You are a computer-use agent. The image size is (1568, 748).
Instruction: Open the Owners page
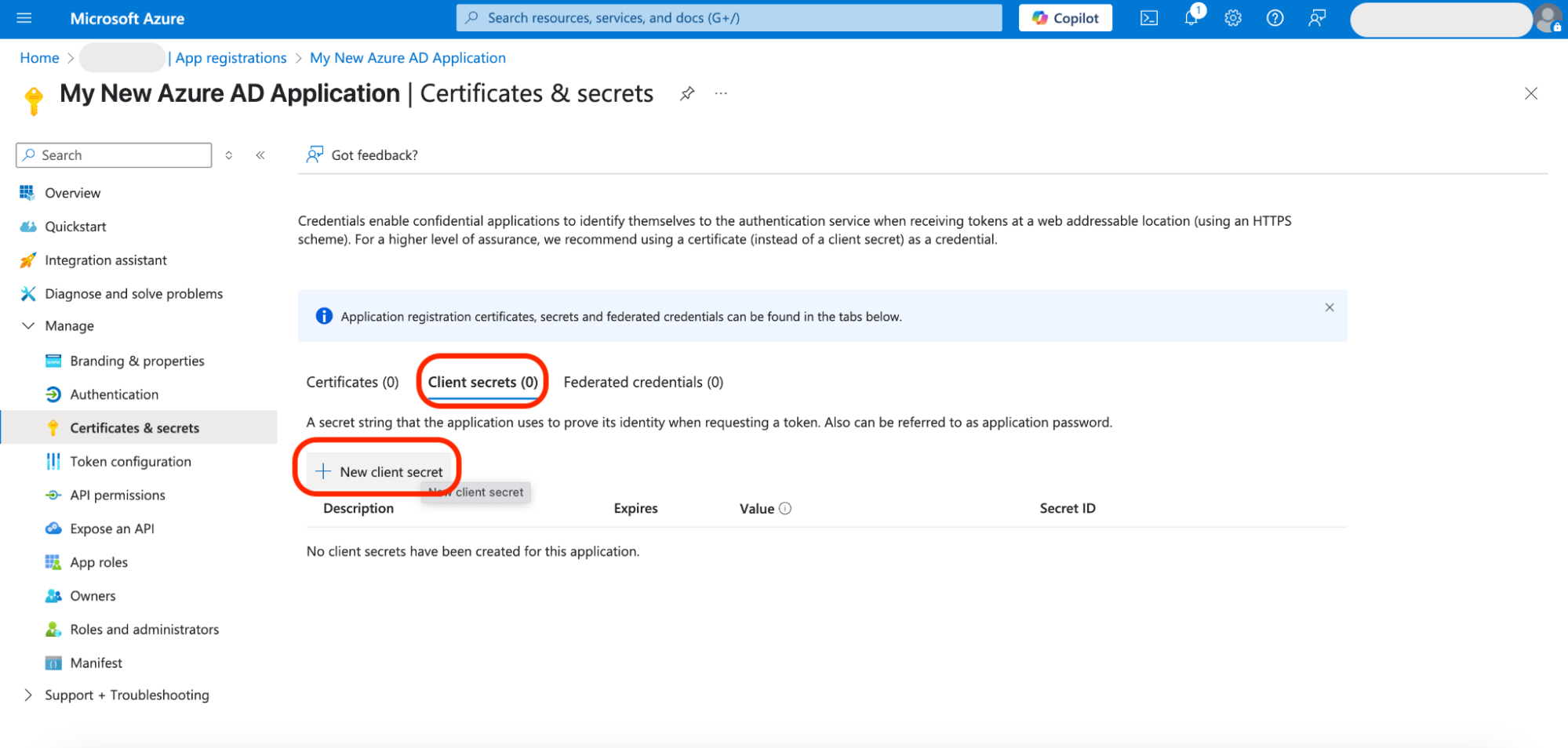pos(93,596)
